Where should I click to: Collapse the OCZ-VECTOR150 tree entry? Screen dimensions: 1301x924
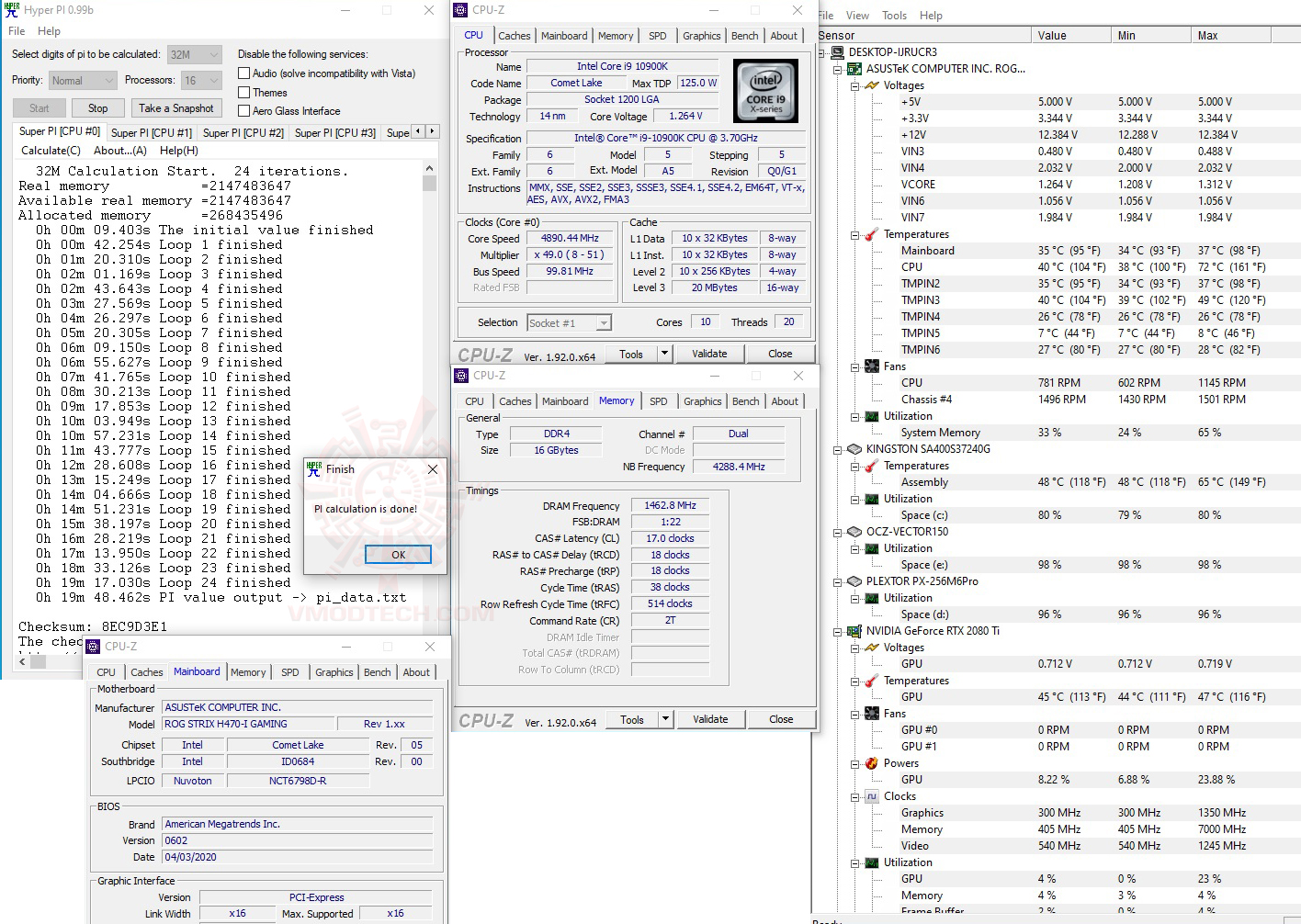pyautogui.click(x=836, y=532)
